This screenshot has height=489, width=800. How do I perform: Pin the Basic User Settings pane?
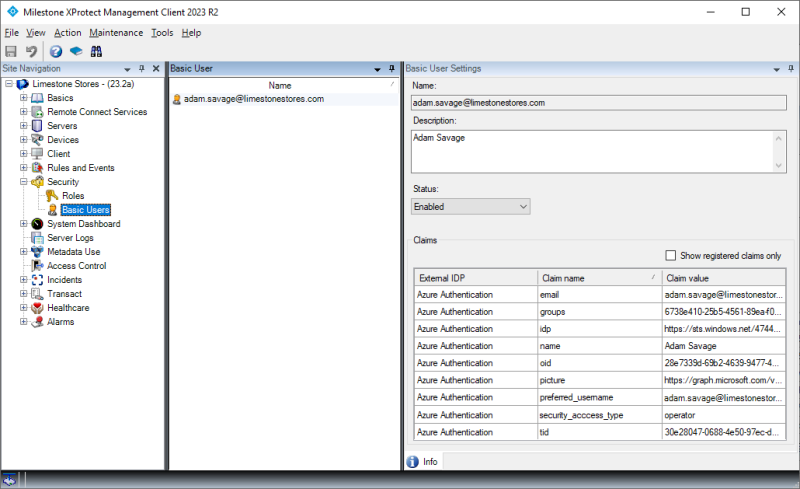[x=791, y=68]
